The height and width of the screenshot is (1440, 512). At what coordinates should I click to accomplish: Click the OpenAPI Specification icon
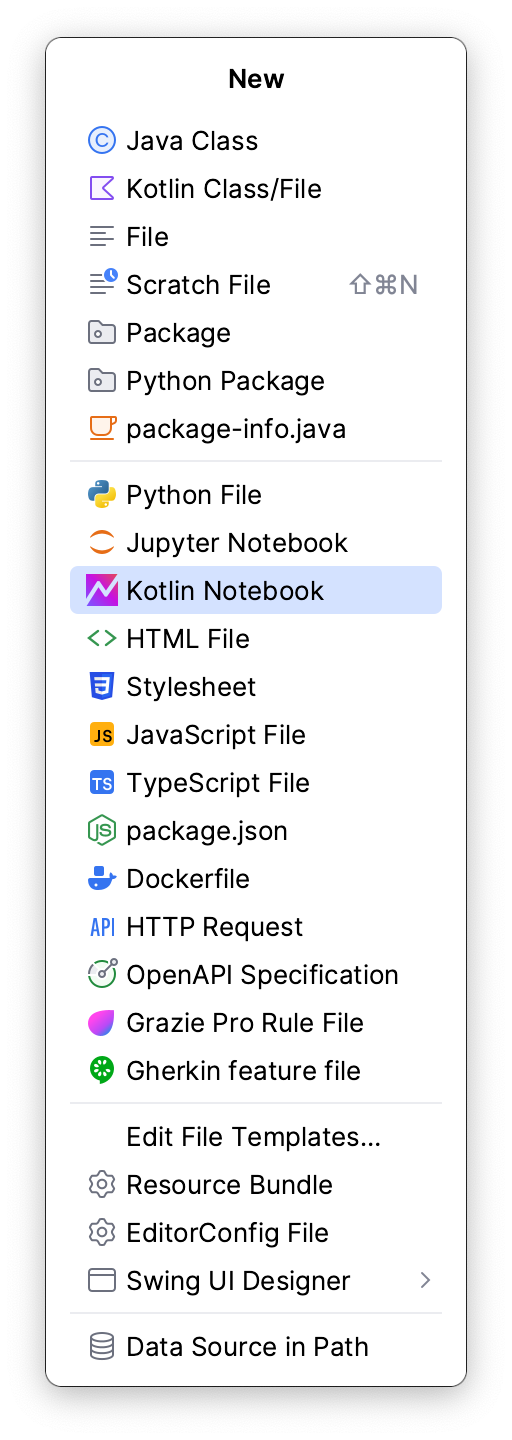[102, 975]
